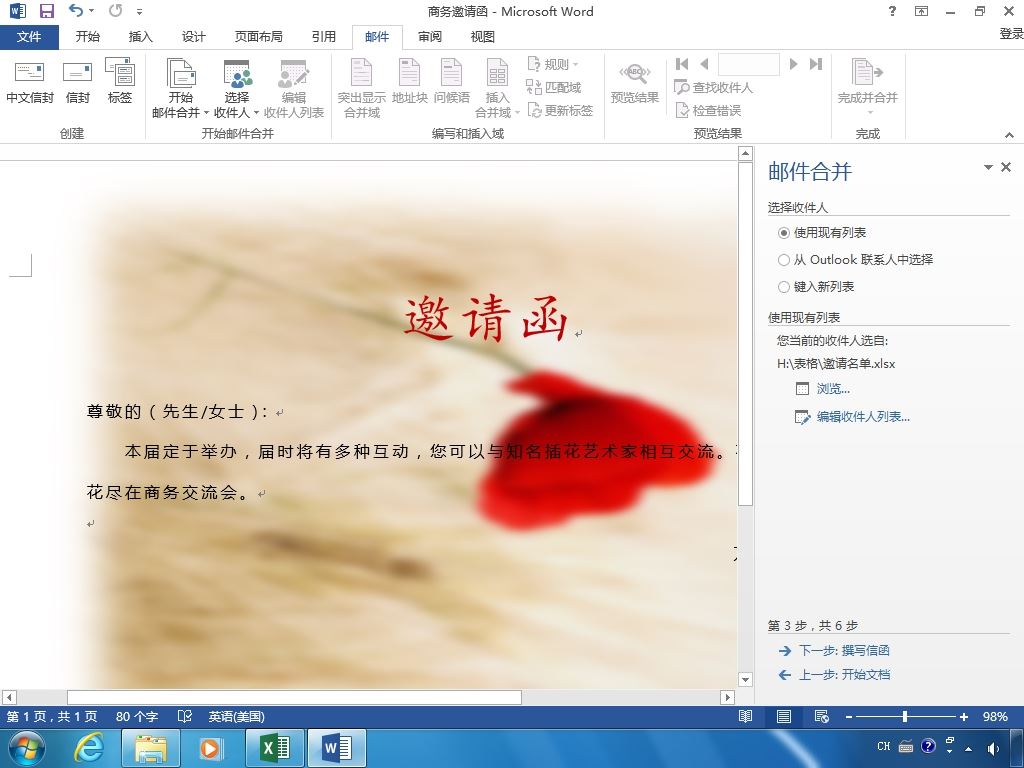Open the undo history dropdown arrow
Viewport: 1024px width, 768px height.
click(91, 11)
